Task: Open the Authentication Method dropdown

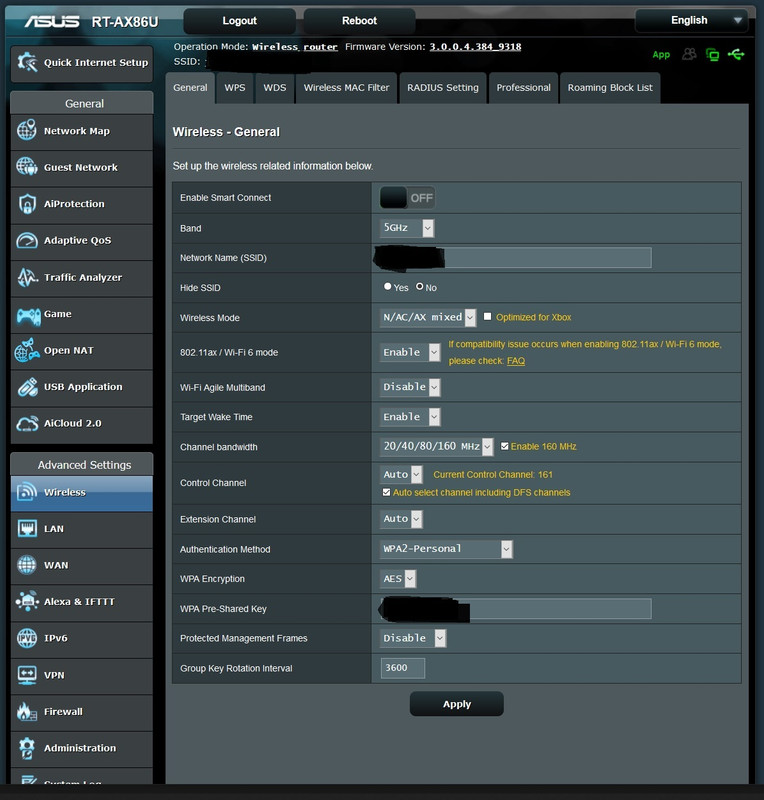Action: (446, 549)
